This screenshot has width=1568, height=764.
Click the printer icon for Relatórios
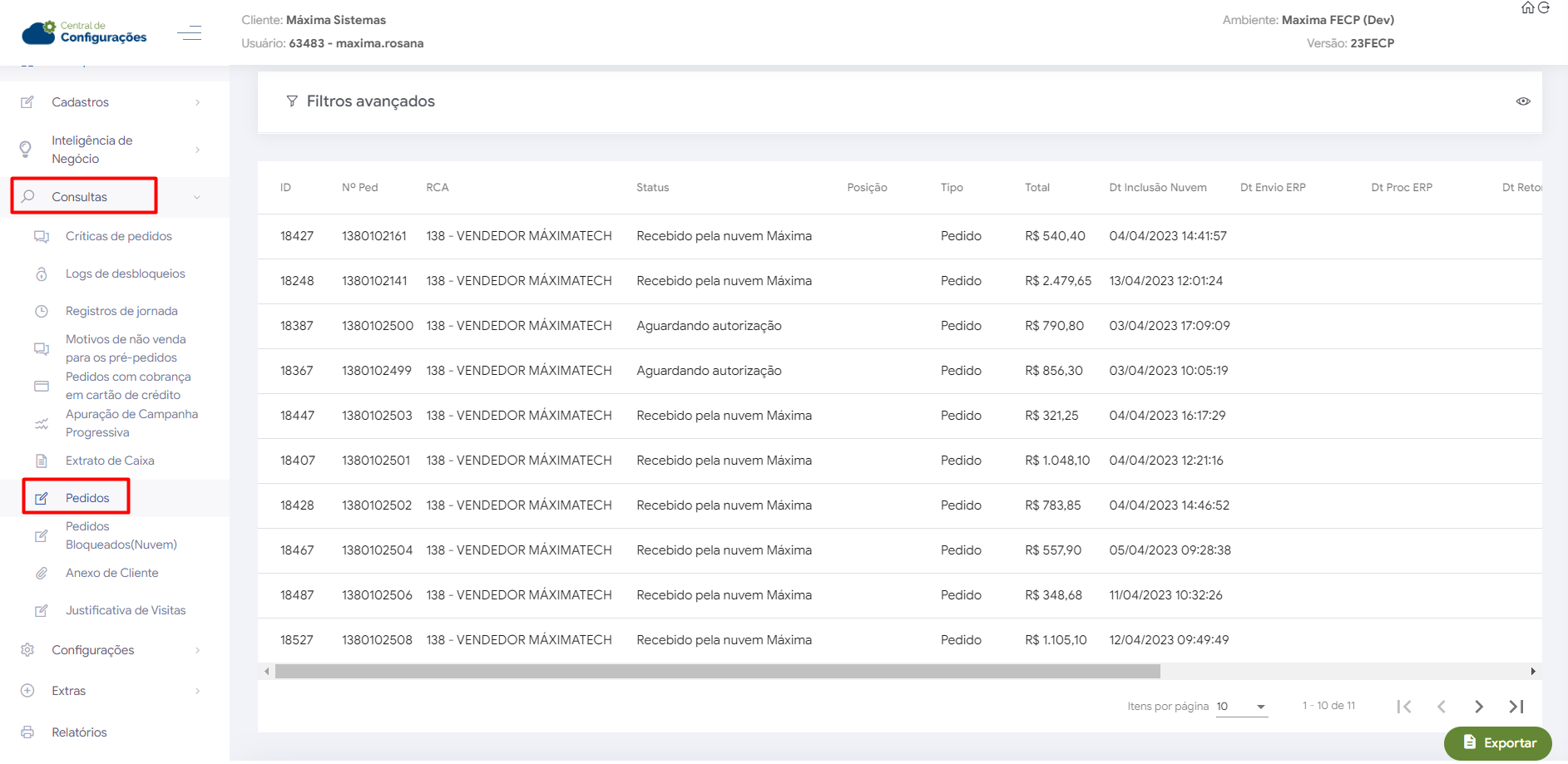(x=27, y=732)
